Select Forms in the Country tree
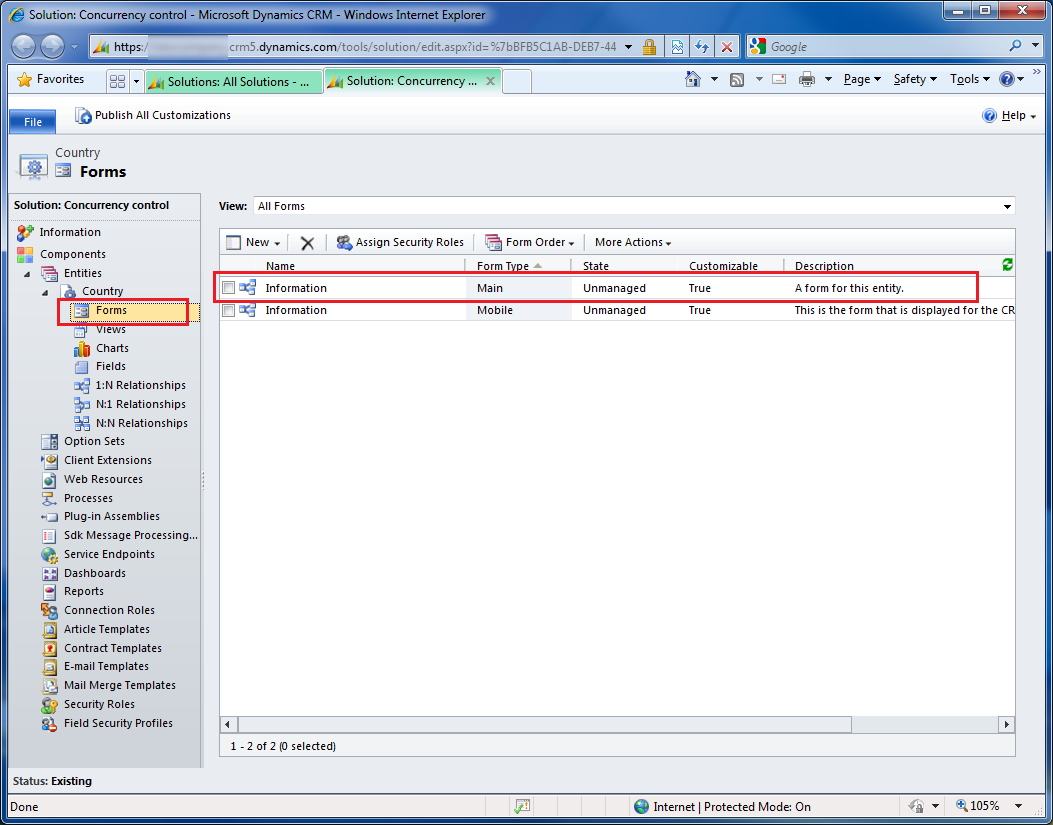 (x=111, y=310)
